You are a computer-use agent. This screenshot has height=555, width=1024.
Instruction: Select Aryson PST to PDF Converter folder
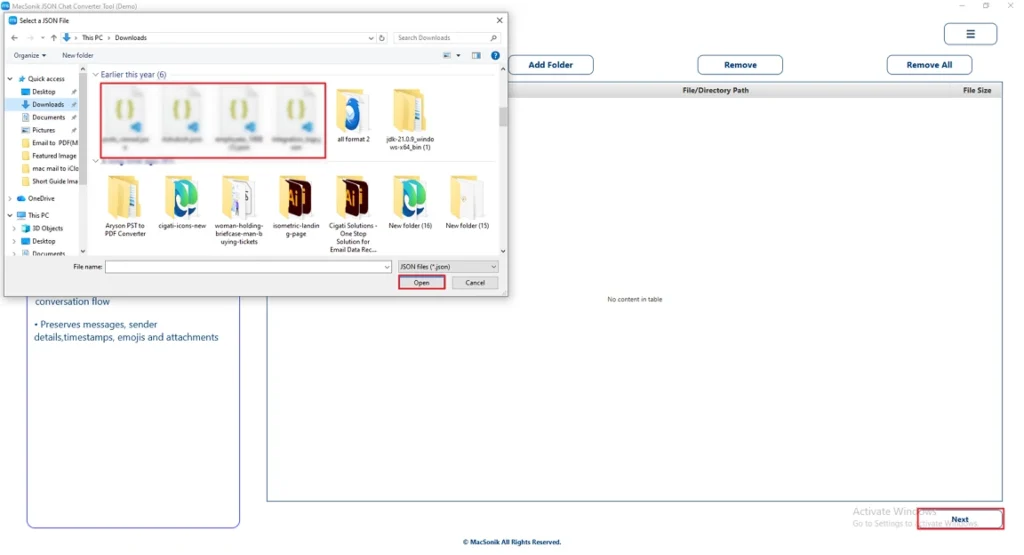click(125, 206)
